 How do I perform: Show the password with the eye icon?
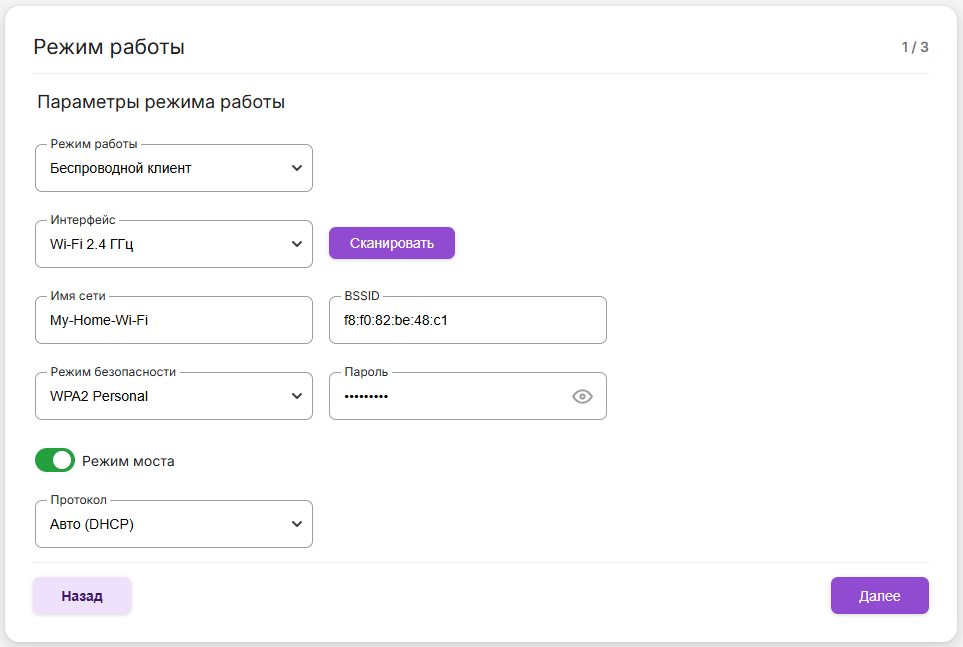(582, 397)
